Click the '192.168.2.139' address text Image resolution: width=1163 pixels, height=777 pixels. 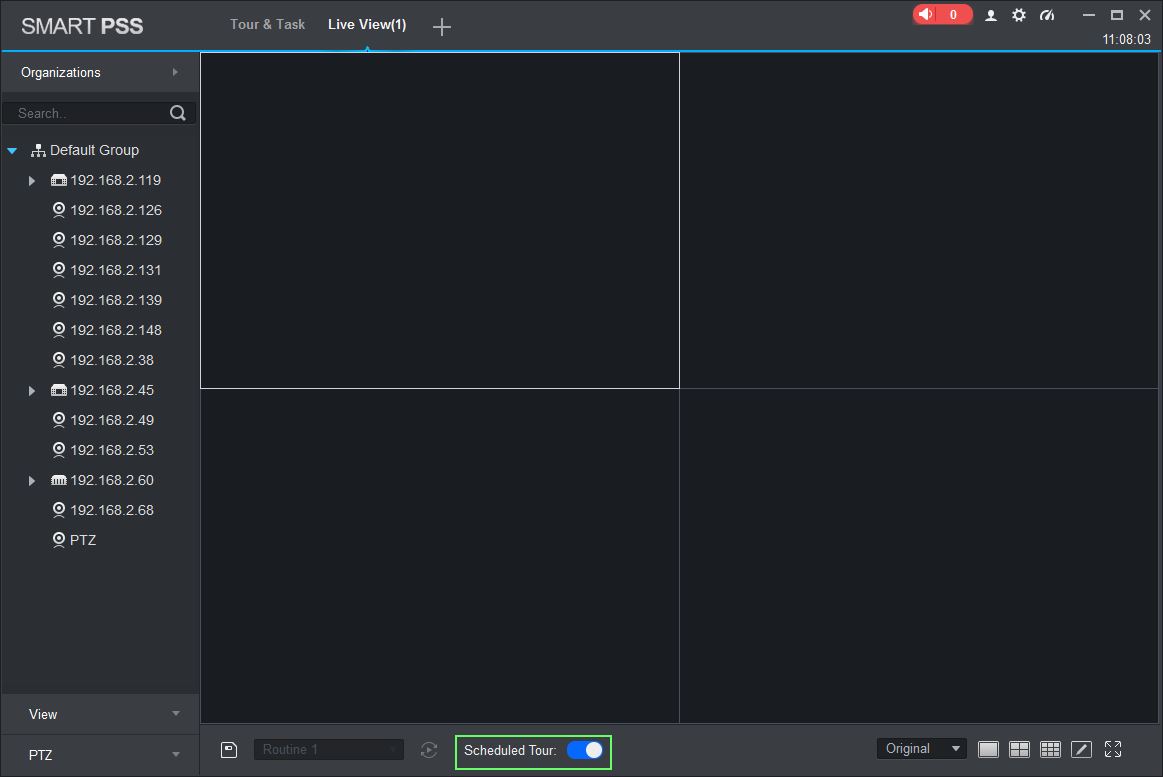pos(116,300)
